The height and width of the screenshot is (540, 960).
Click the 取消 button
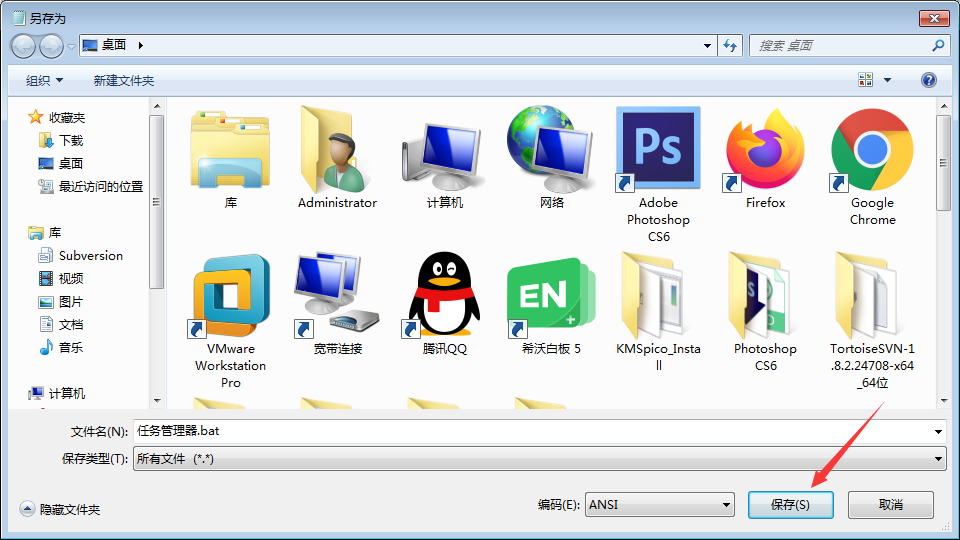(x=891, y=504)
